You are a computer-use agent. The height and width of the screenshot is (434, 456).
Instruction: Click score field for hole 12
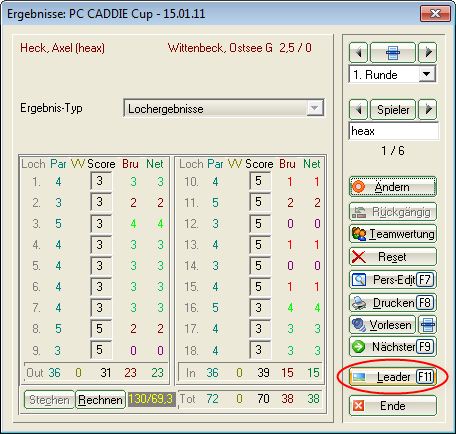point(260,223)
